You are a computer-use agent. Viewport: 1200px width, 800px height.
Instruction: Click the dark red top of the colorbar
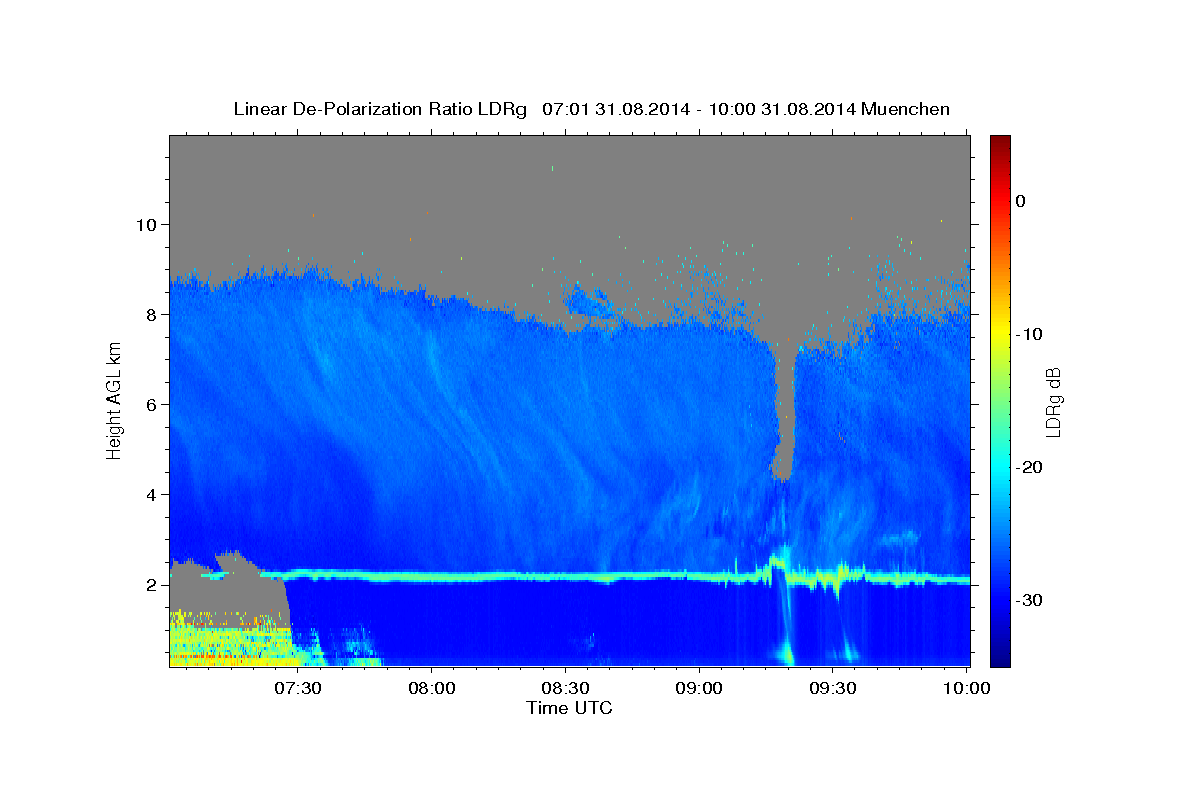(1000, 145)
